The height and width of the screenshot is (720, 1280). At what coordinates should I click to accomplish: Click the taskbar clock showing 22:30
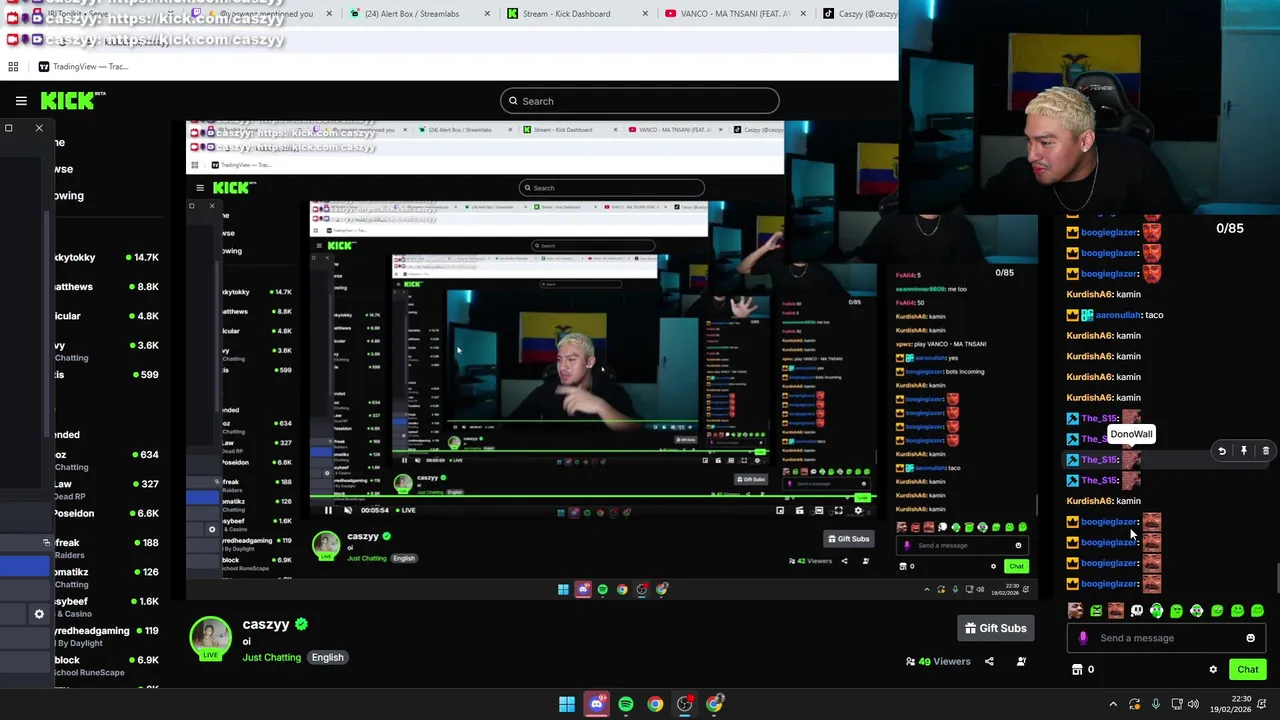(1231, 704)
